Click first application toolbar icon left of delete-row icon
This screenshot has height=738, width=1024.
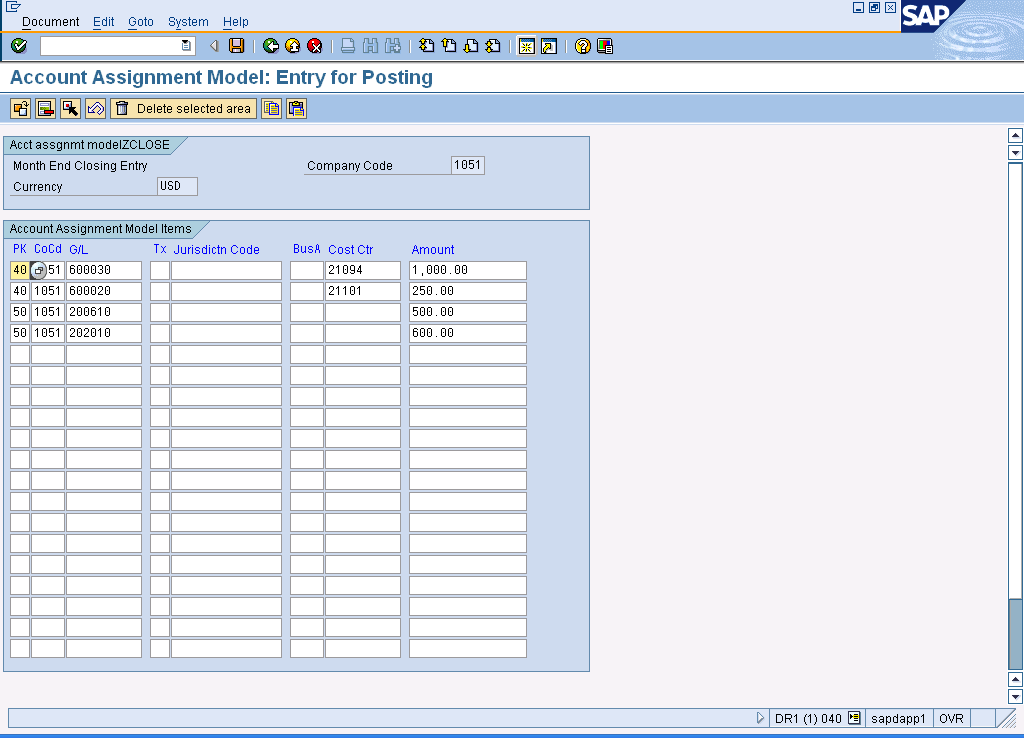click(x=21, y=108)
